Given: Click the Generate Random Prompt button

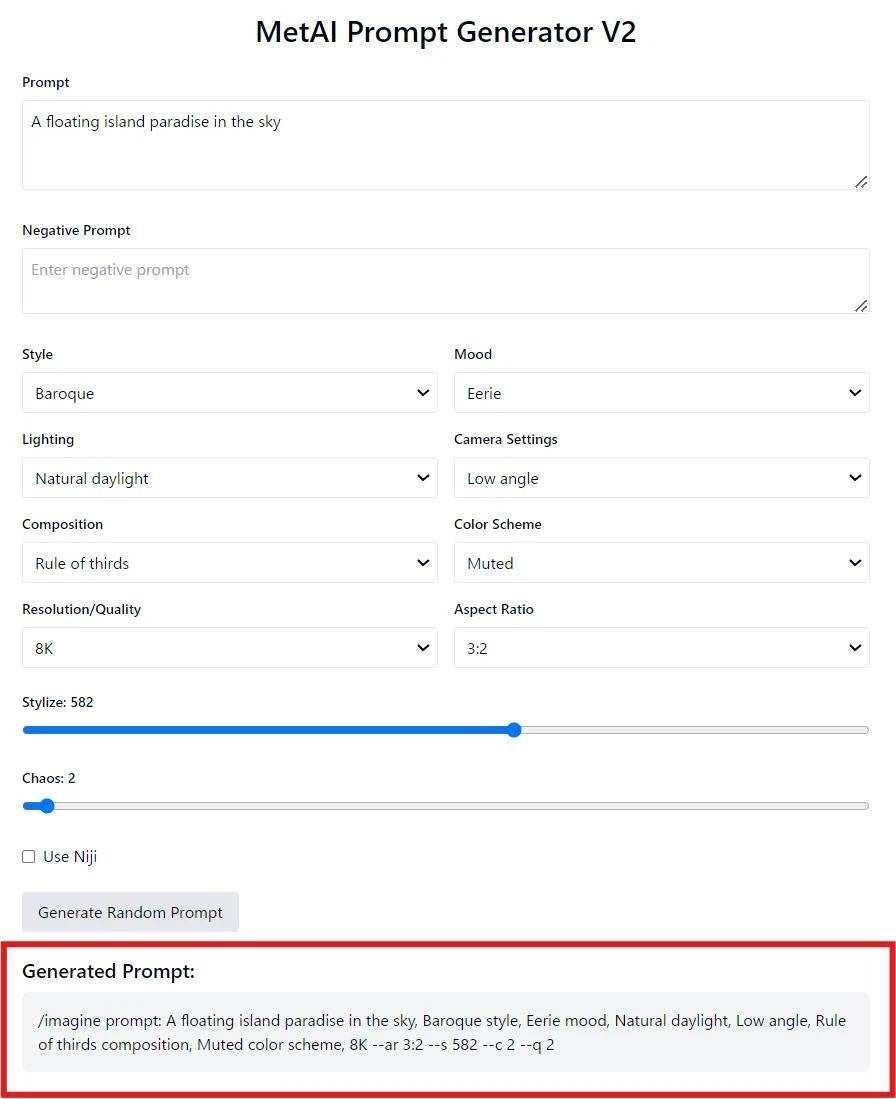Looking at the screenshot, I should pos(130,912).
